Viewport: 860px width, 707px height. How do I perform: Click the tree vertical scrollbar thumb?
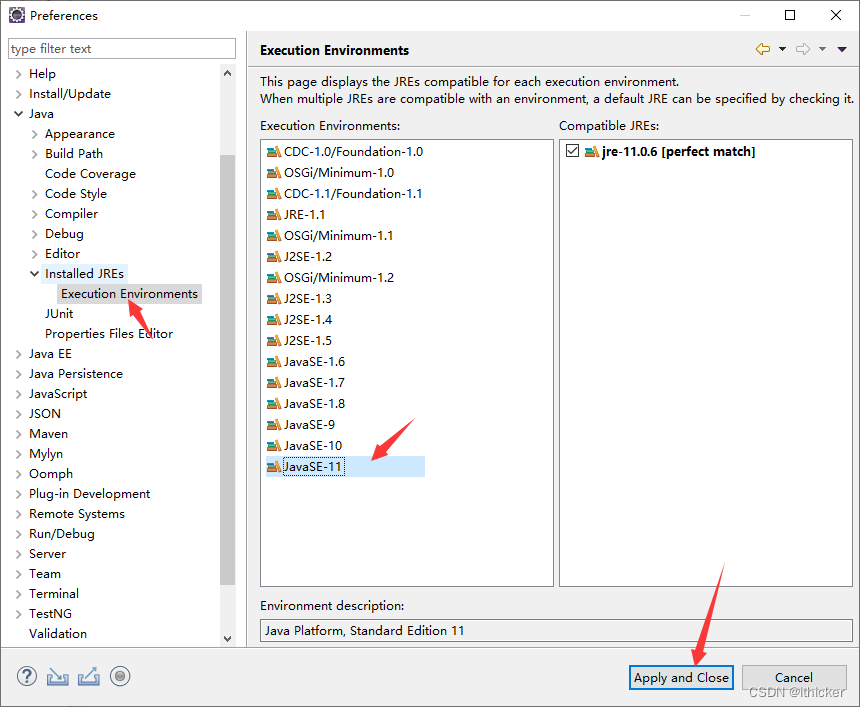tap(228, 370)
